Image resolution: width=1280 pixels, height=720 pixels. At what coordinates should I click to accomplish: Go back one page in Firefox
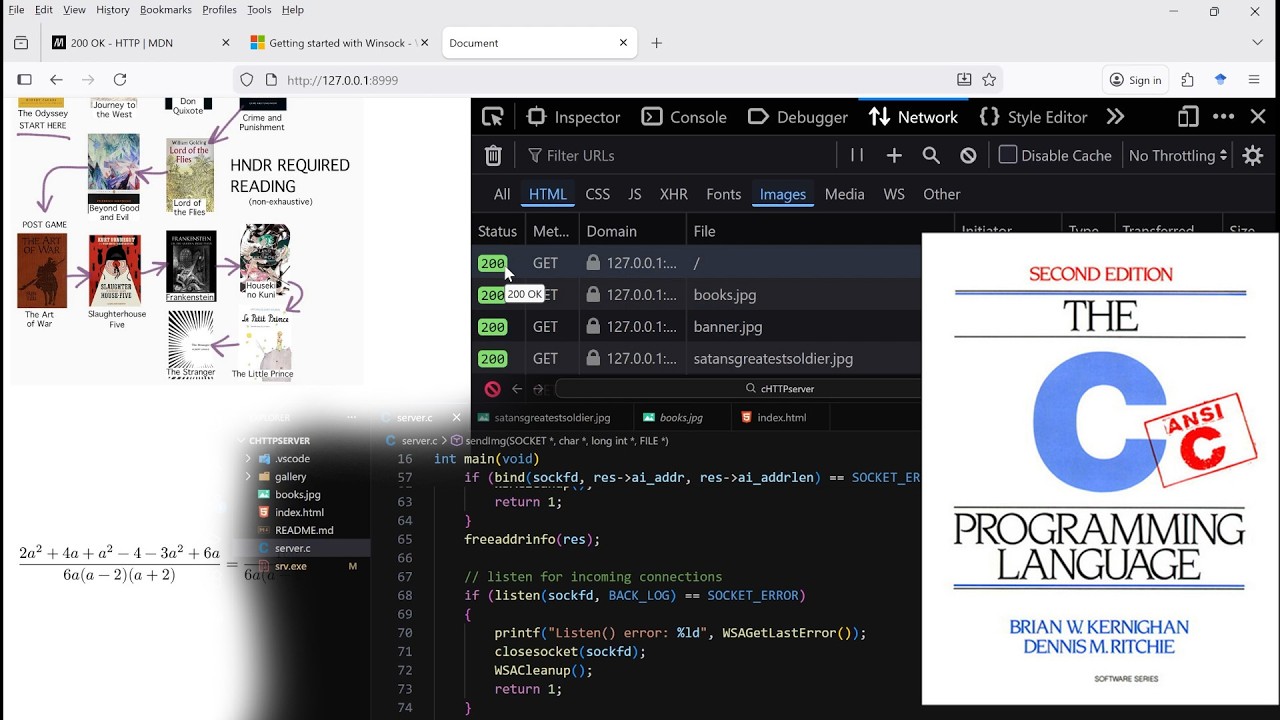[x=56, y=80]
